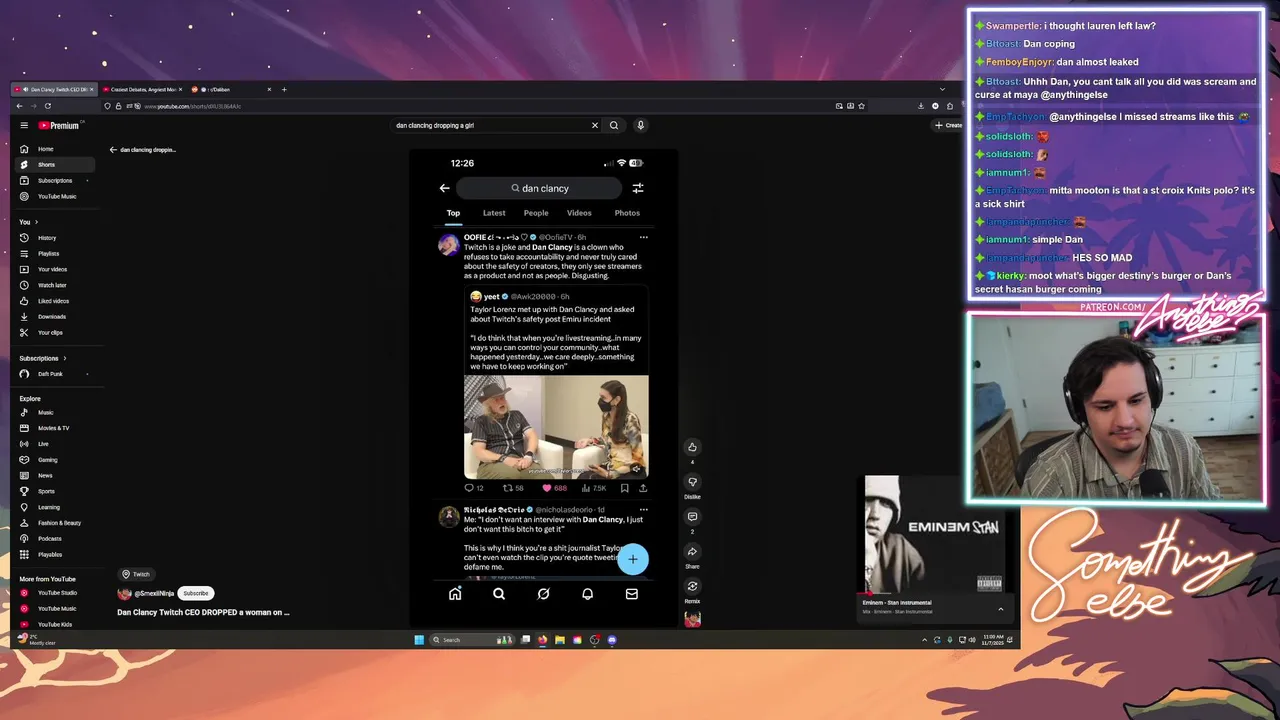The height and width of the screenshot is (720, 1280).
Task: Open Firefox from the taskbar
Action: click(542, 640)
